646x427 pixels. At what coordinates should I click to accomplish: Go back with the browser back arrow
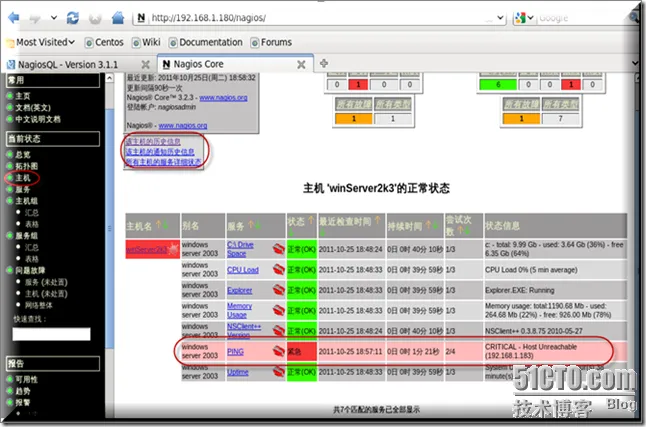click(x=14, y=18)
